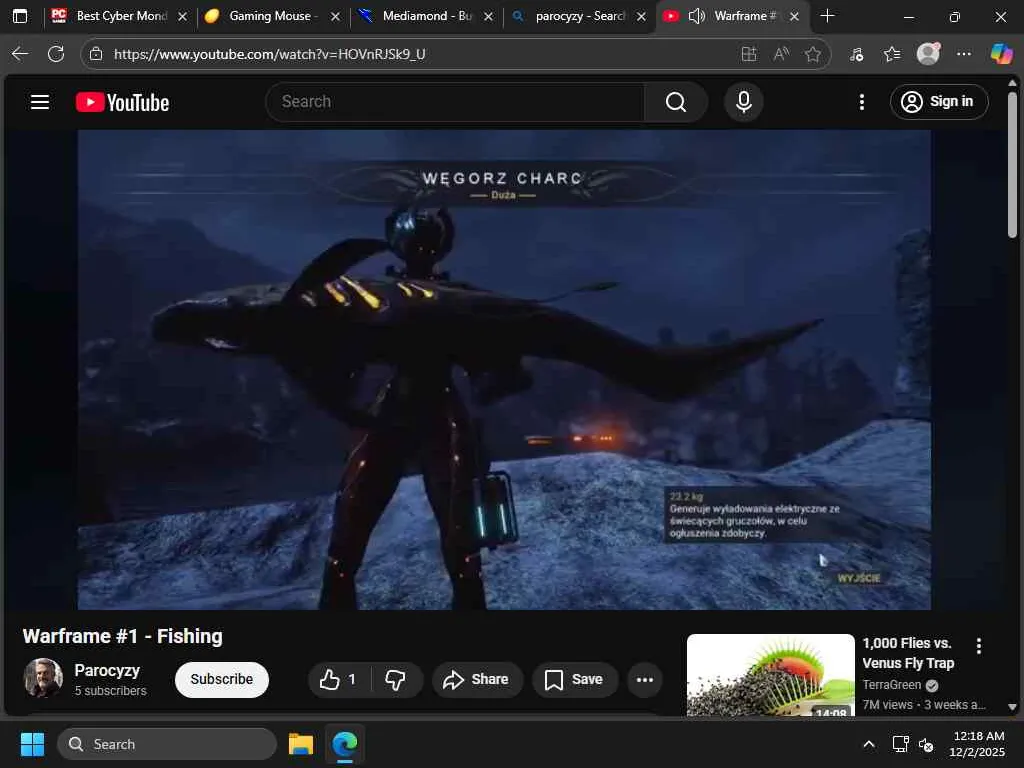Image resolution: width=1024 pixels, height=768 pixels.
Task: Click taskbar Search box
Action: coord(167,744)
